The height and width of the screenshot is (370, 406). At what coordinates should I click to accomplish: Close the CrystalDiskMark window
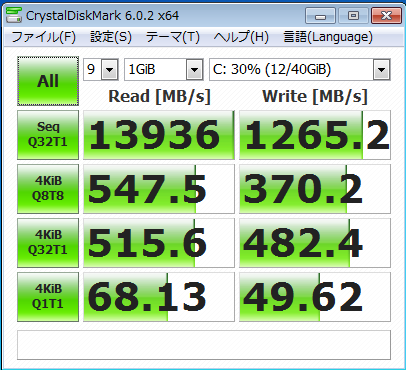point(386,16)
